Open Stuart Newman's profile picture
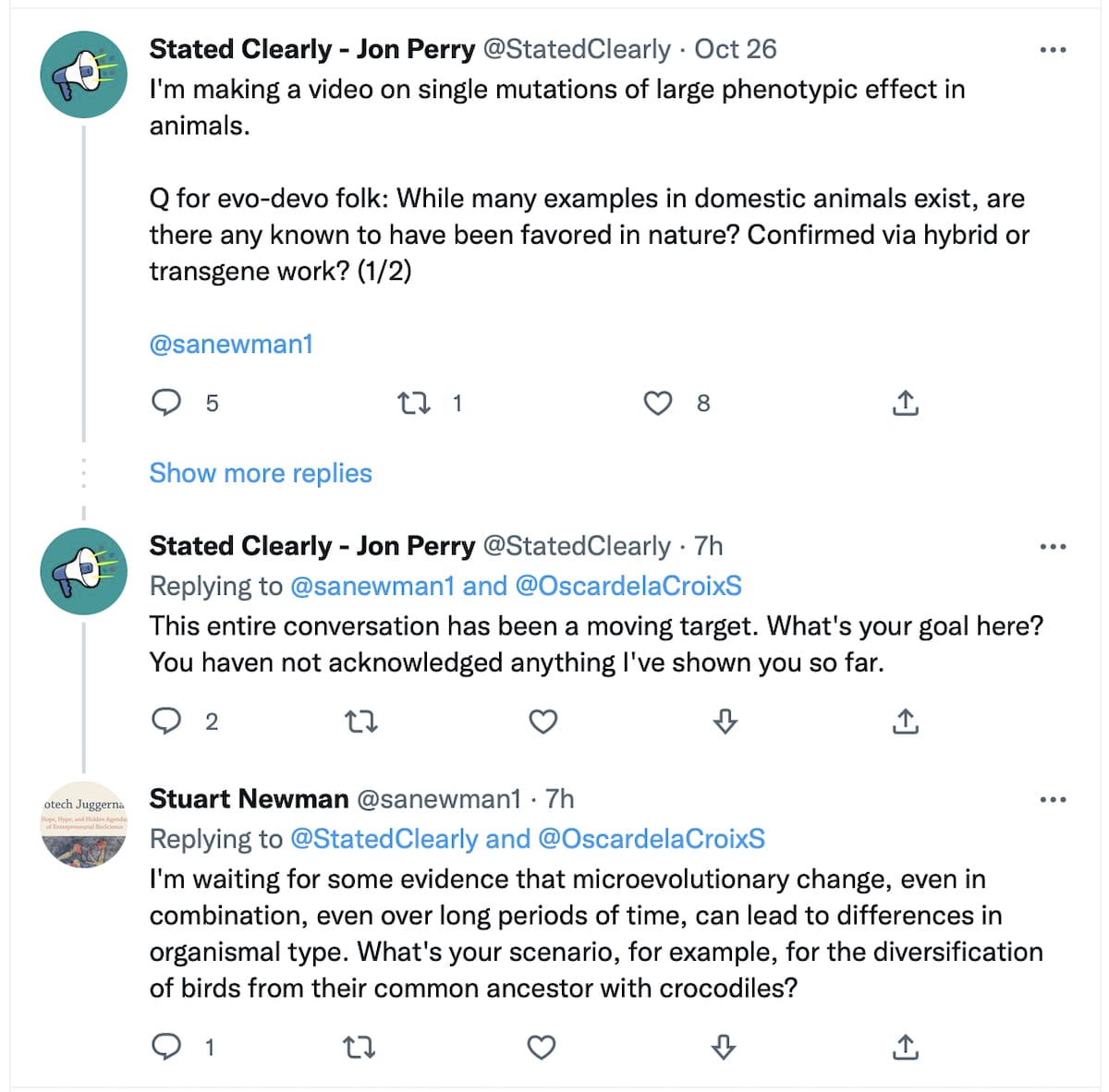Viewport: 1109px width, 1092px height. click(84, 824)
